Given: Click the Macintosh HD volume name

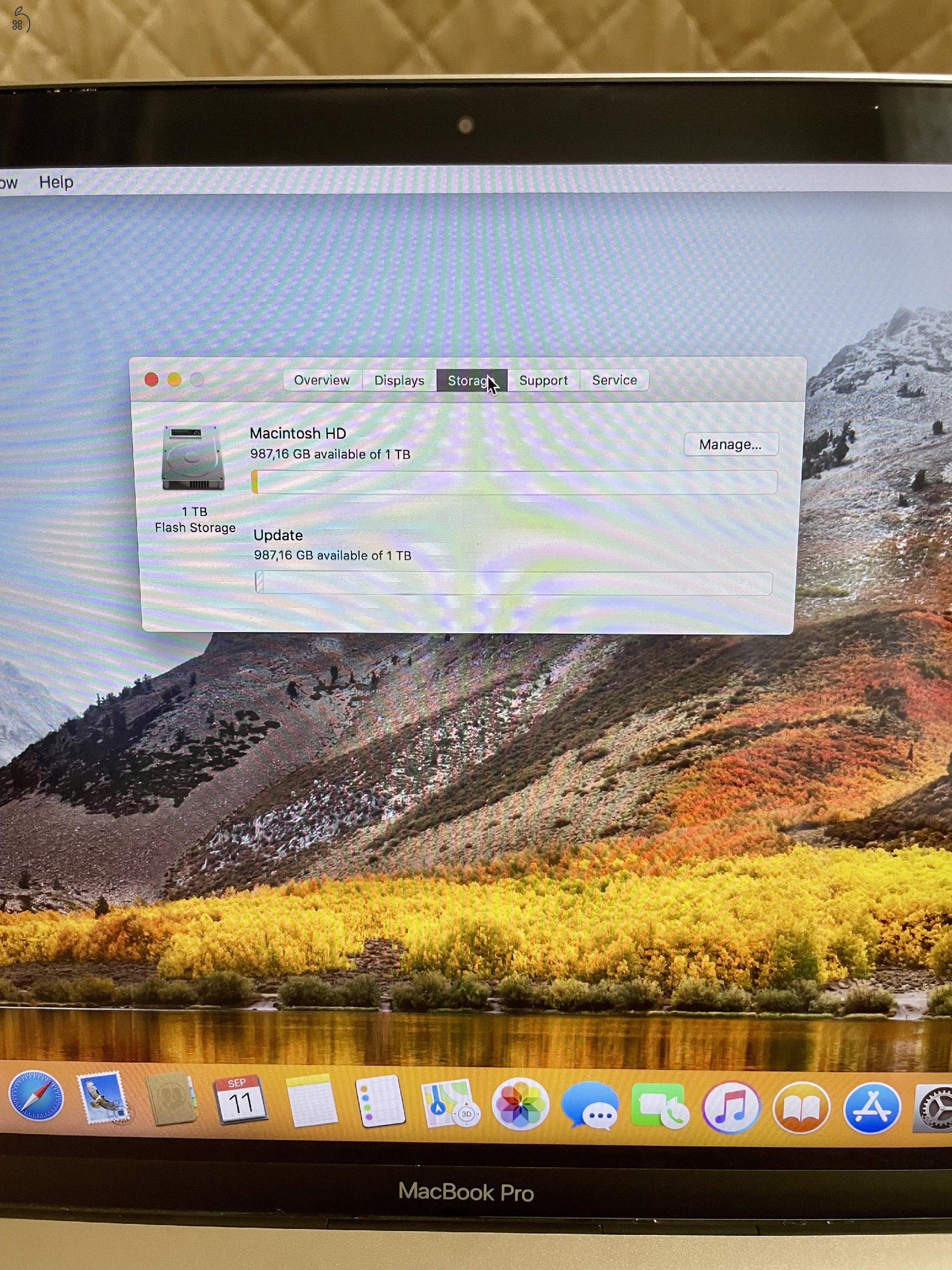Looking at the screenshot, I should click(298, 433).
